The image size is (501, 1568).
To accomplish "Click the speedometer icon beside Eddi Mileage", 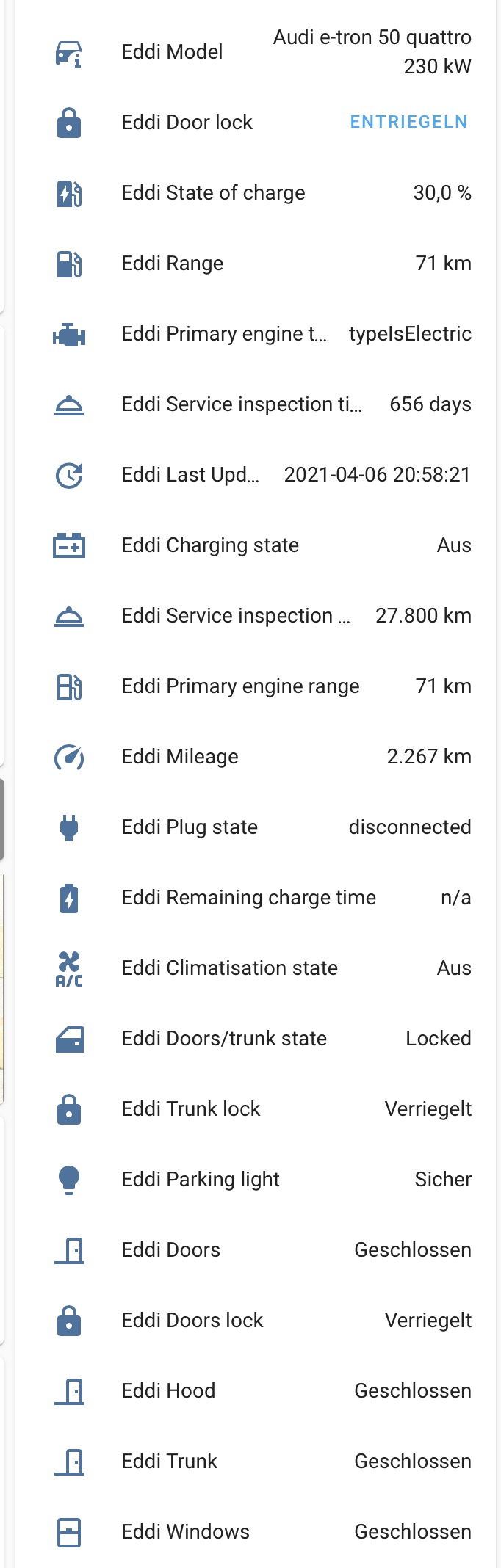I will tap(69, 757).
